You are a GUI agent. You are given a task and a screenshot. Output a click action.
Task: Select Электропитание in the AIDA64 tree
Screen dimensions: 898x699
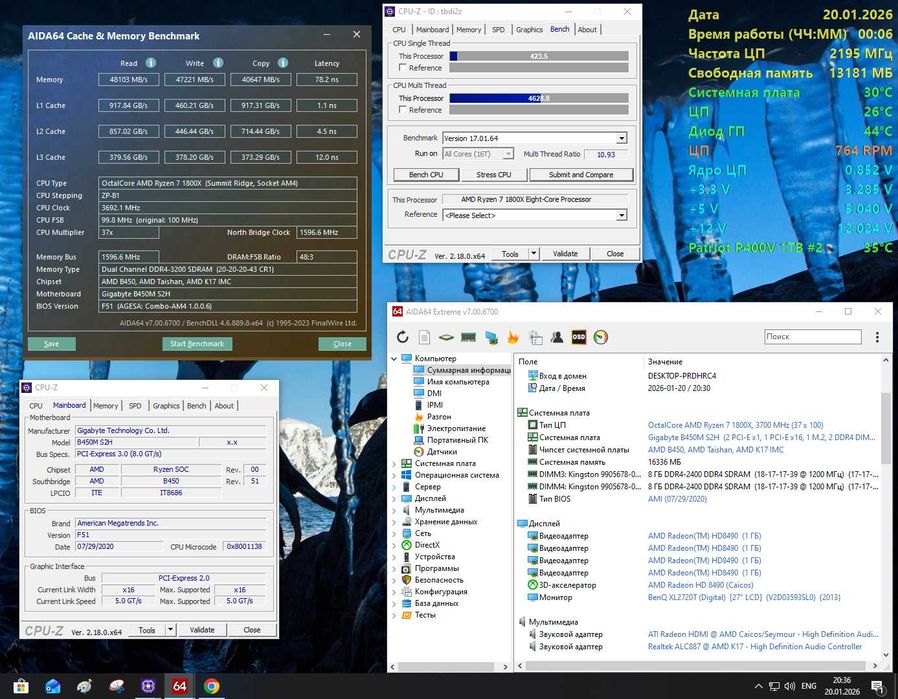click(456, 428)
